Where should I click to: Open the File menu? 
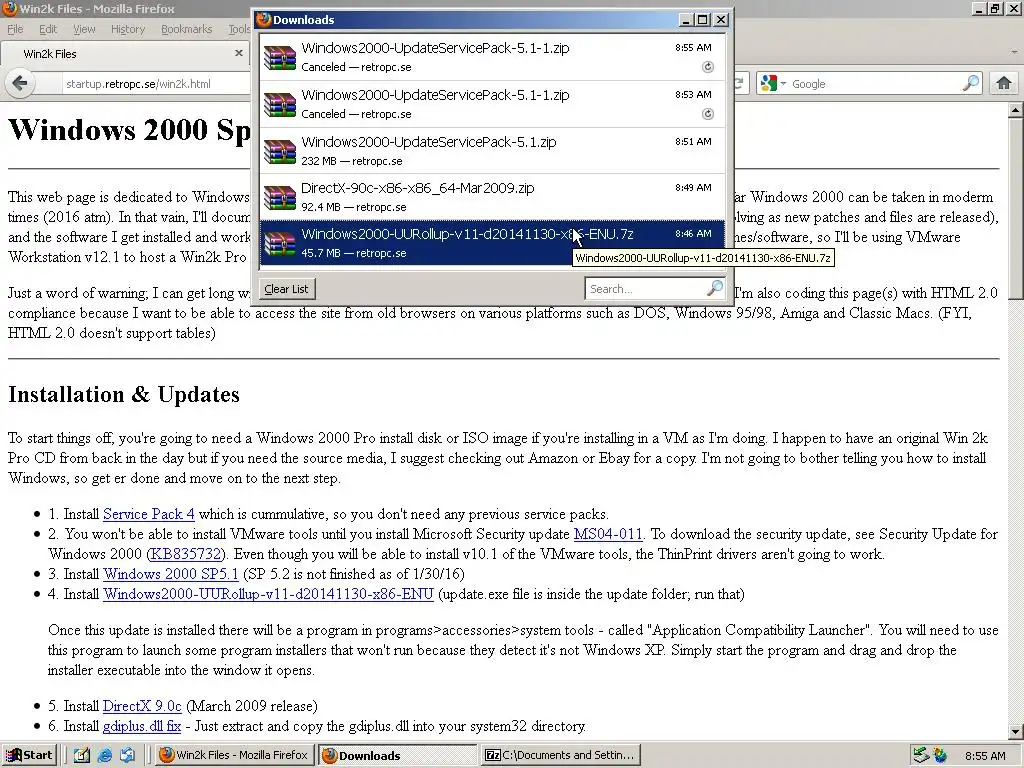pyautogui.click(x=15, y=29)
